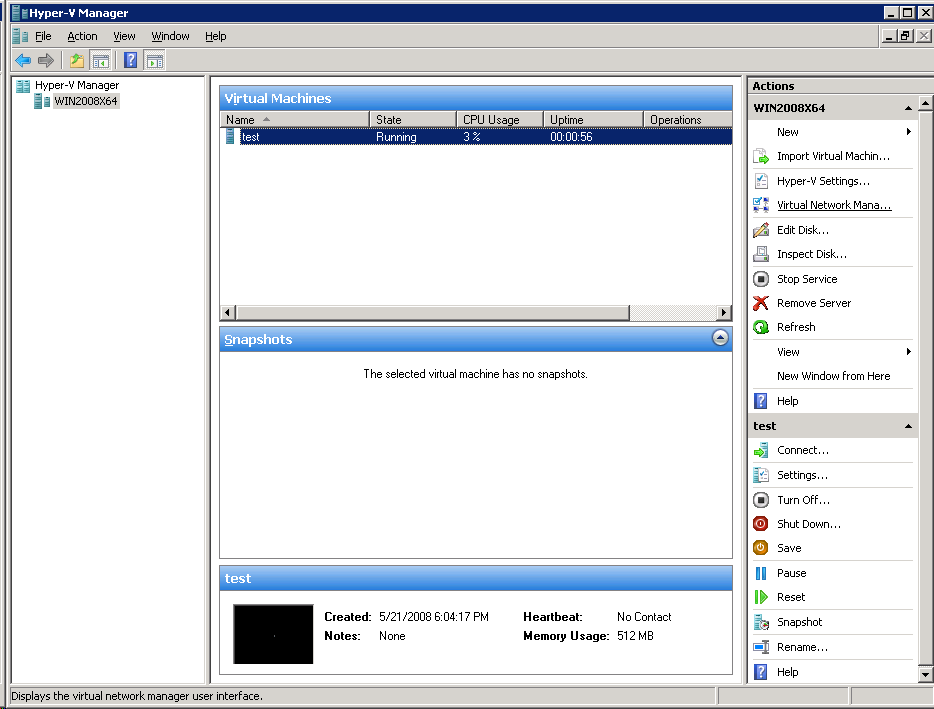Click the blue Pause icon
934x709 pixels.
(x=761, y=573)
